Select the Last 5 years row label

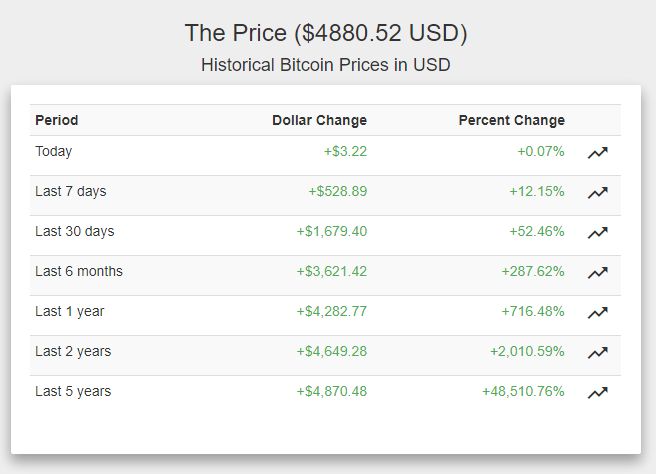(73, 391)
